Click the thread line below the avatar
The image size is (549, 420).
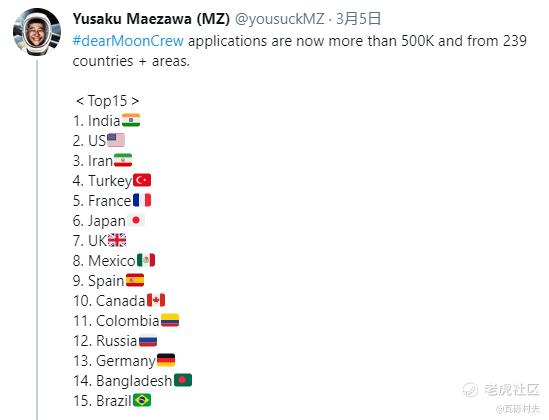coord(37,240)
